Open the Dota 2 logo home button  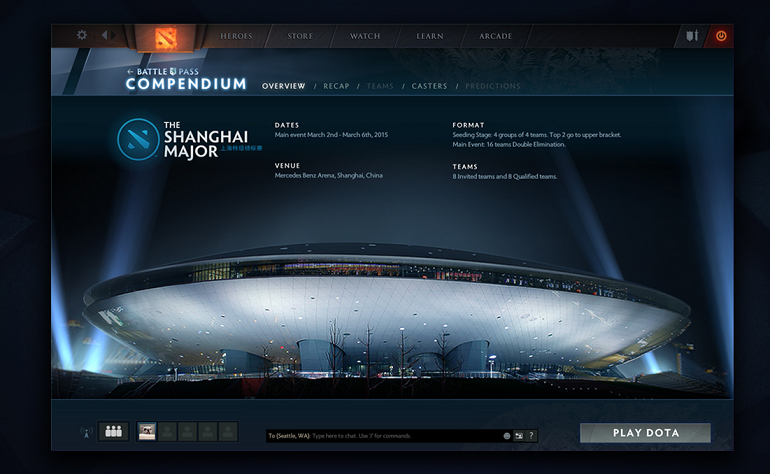pyautogui.click(x=165, y=38)
